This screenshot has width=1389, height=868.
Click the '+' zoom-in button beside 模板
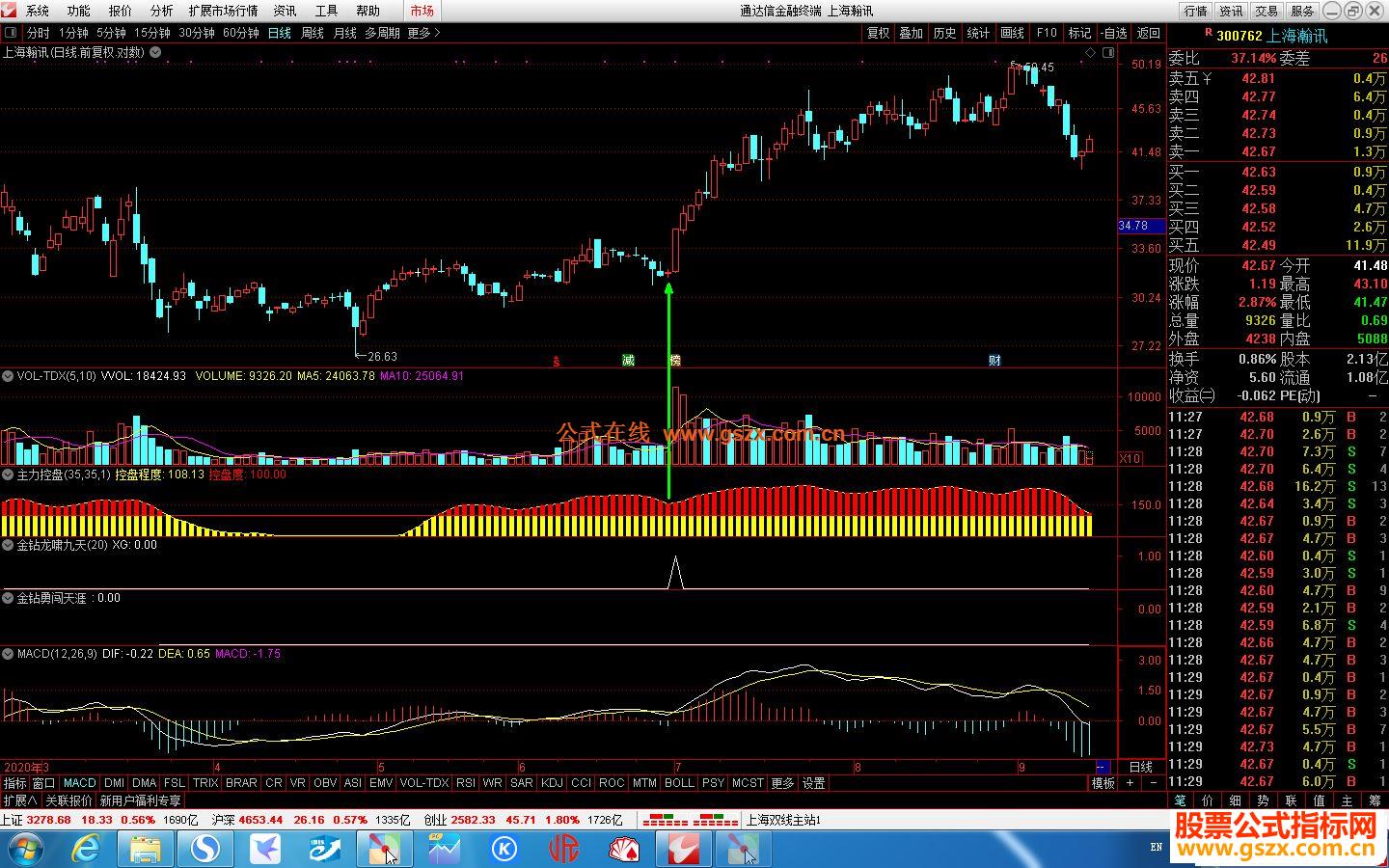pos(1130,783)
